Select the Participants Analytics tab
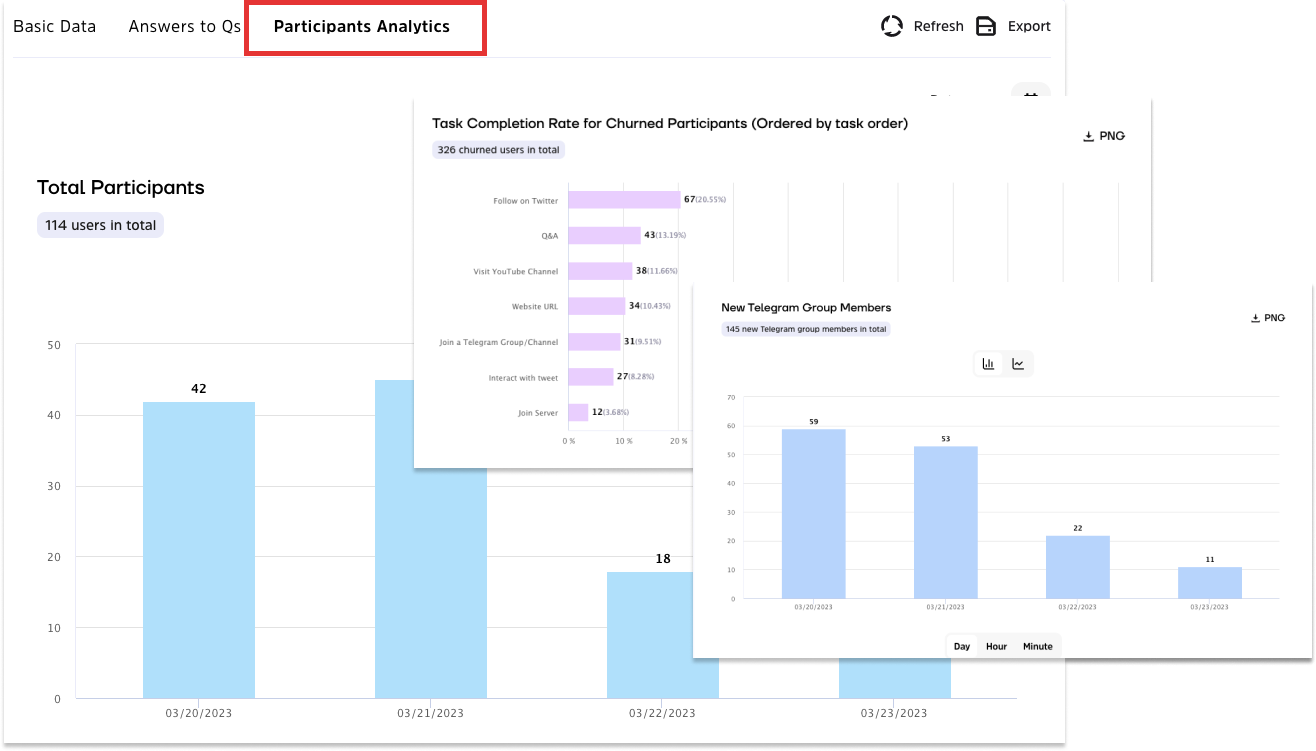 (x=362, y=27)
